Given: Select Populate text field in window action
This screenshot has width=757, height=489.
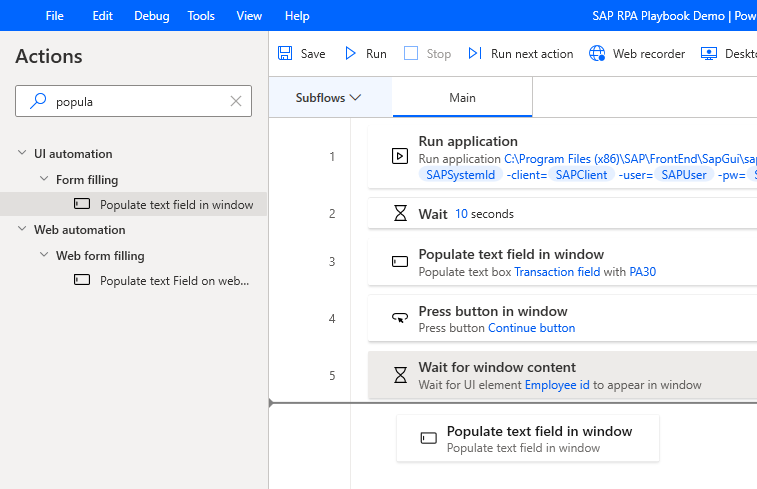Looking at the screenshot, I should [133, 204].
